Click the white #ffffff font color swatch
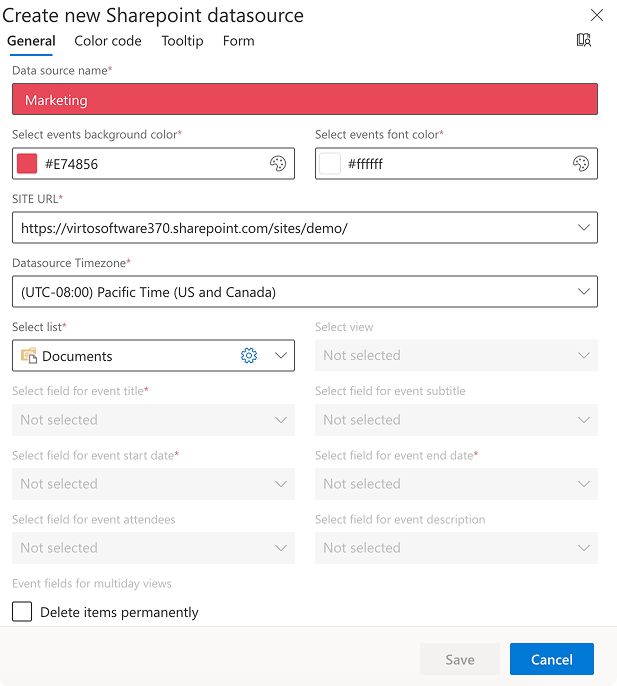Screen dimensions: 617x686 pos(330,164)
